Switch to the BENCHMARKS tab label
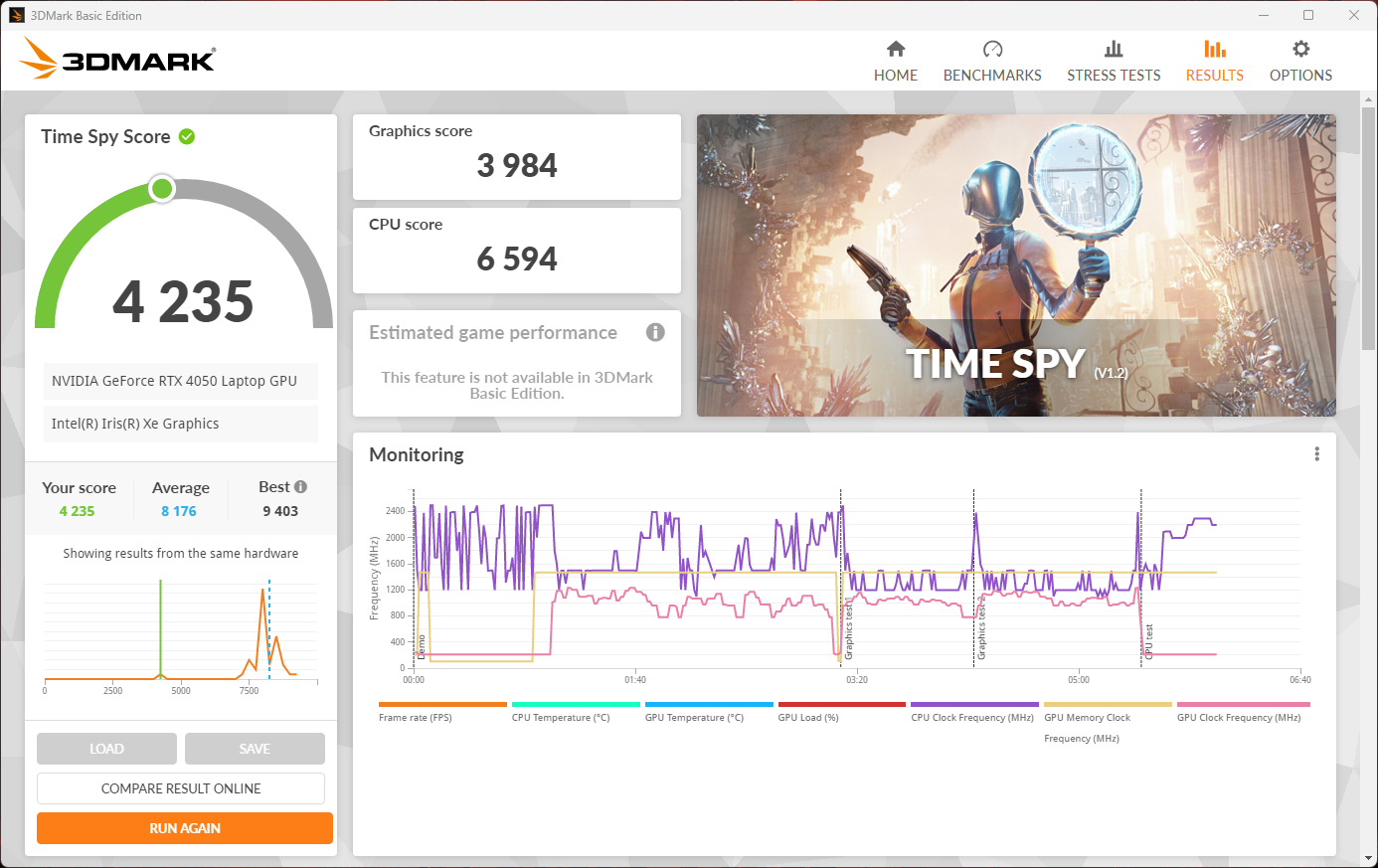The height and width of the screenshot is (868, 1378). click(992, 76)
